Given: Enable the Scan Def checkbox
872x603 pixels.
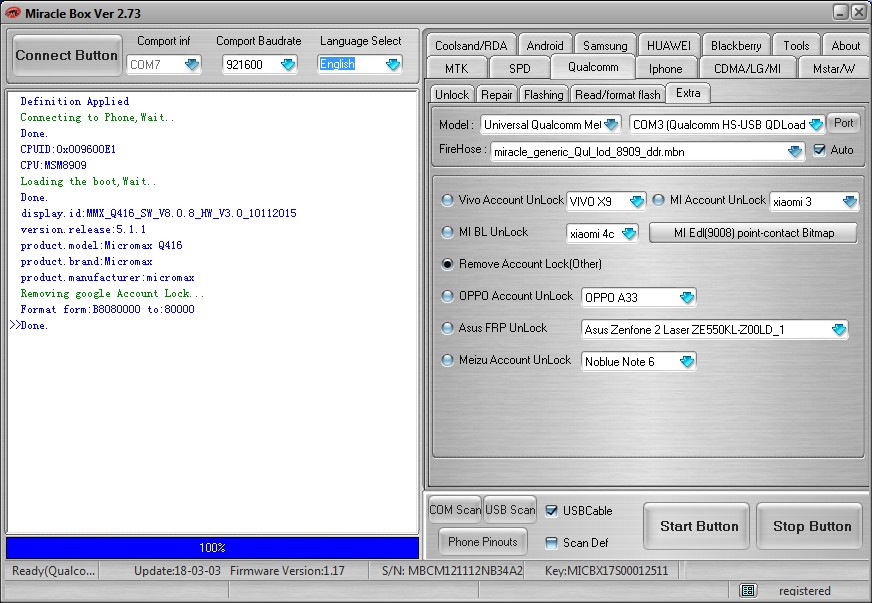Looking at the screenshot, I should (x=551, y=543).
